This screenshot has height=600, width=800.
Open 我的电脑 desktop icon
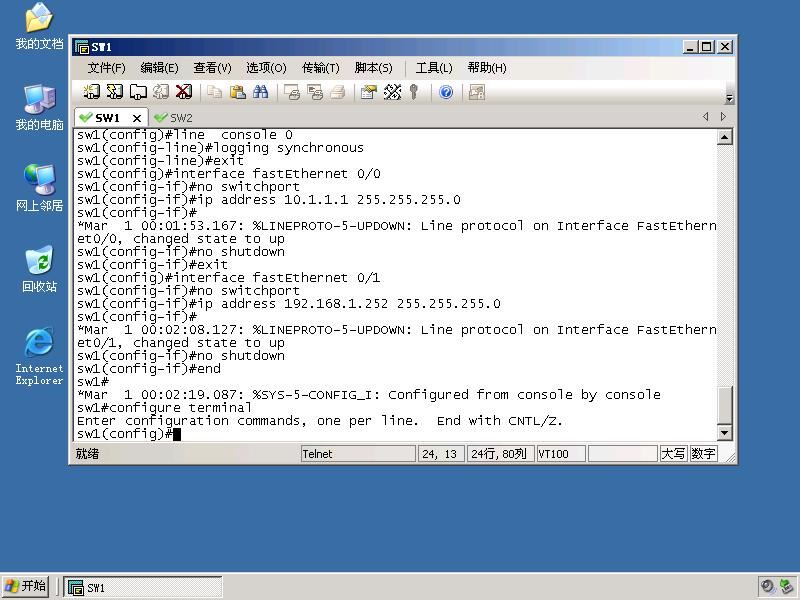pos(39,107)
